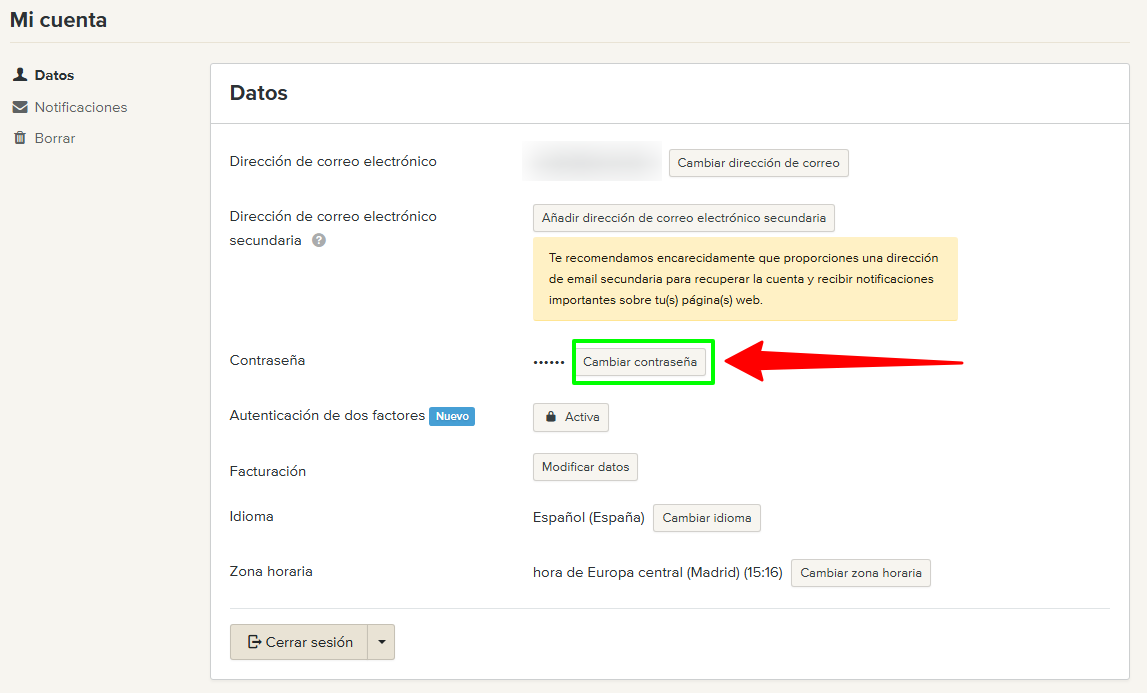
Task: Click the blurred email address field
Action: point(592,162)
